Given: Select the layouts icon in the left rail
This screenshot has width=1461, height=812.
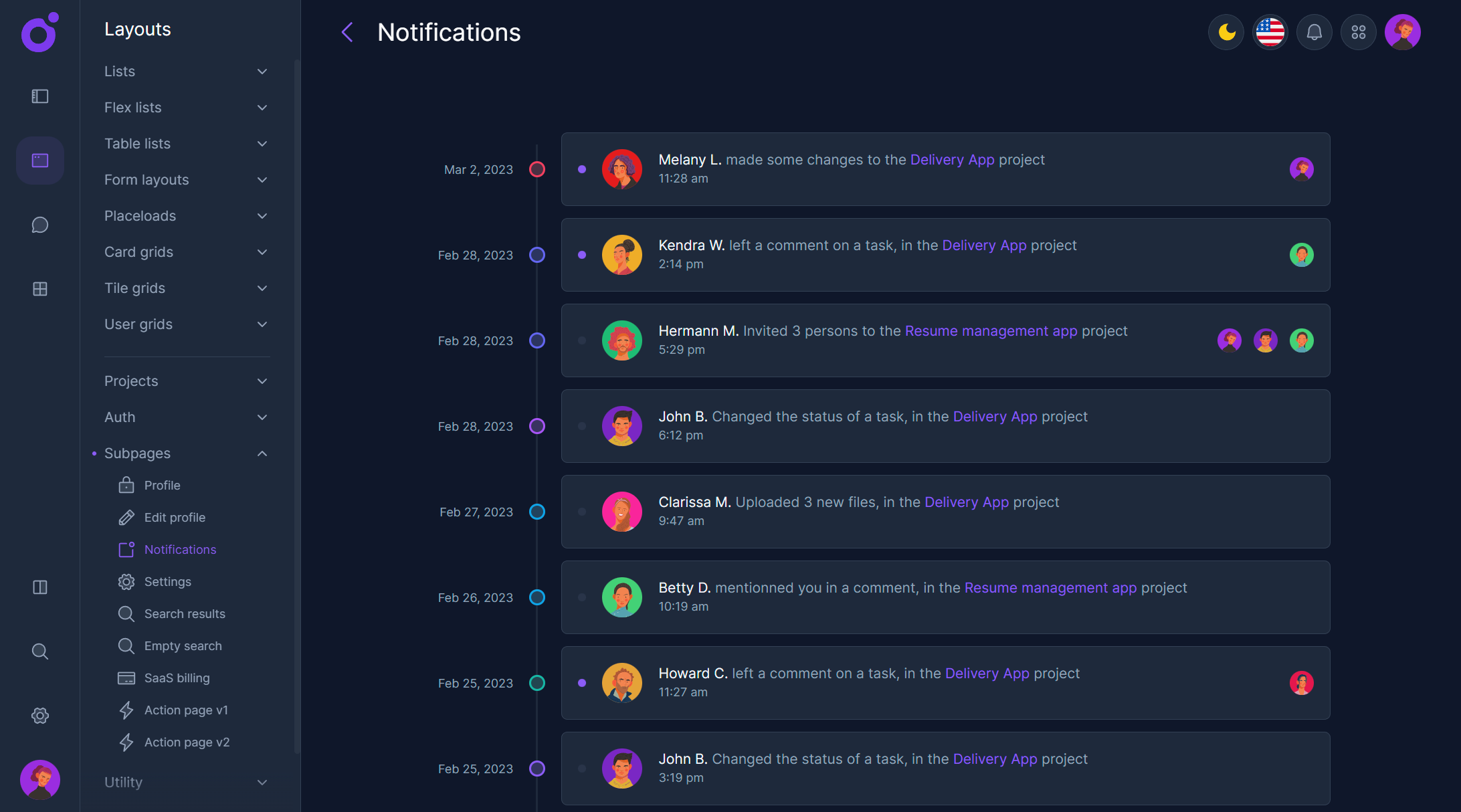Looking at the screenshot, I should tap(39, 161).
